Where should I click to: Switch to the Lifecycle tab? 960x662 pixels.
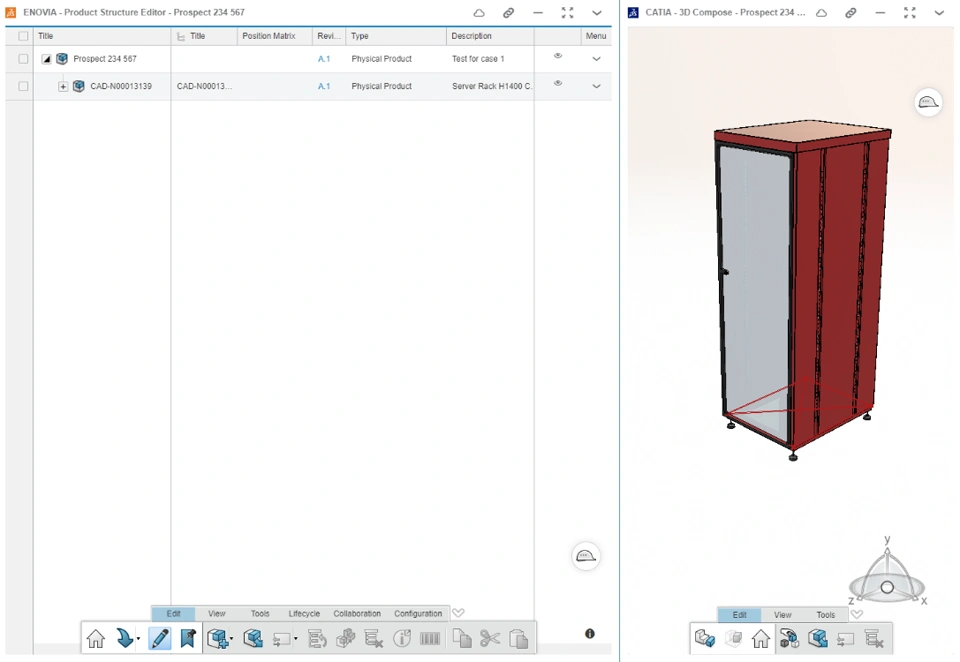point(304,614)
